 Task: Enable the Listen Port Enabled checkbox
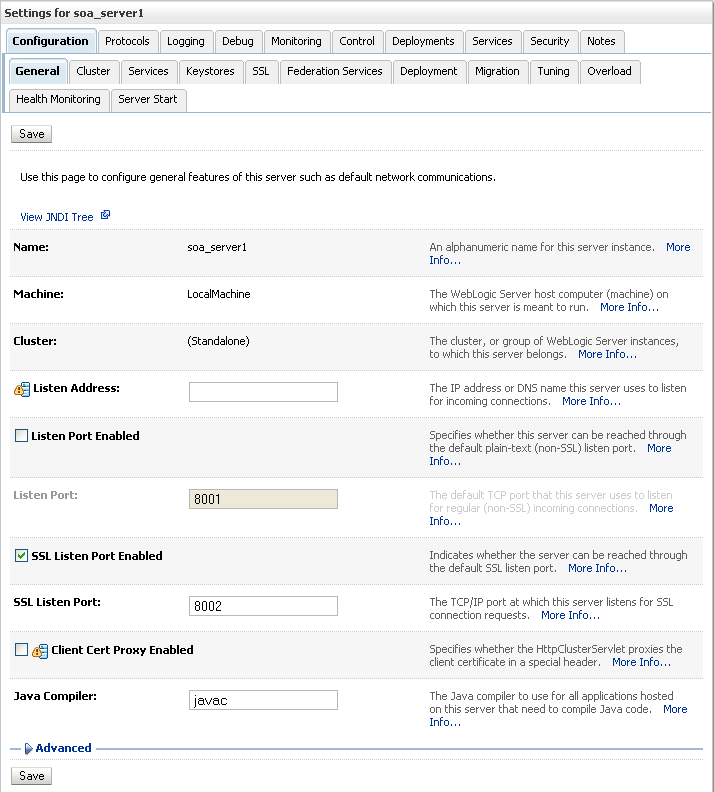pyautogui.click(x=21, y=436)
